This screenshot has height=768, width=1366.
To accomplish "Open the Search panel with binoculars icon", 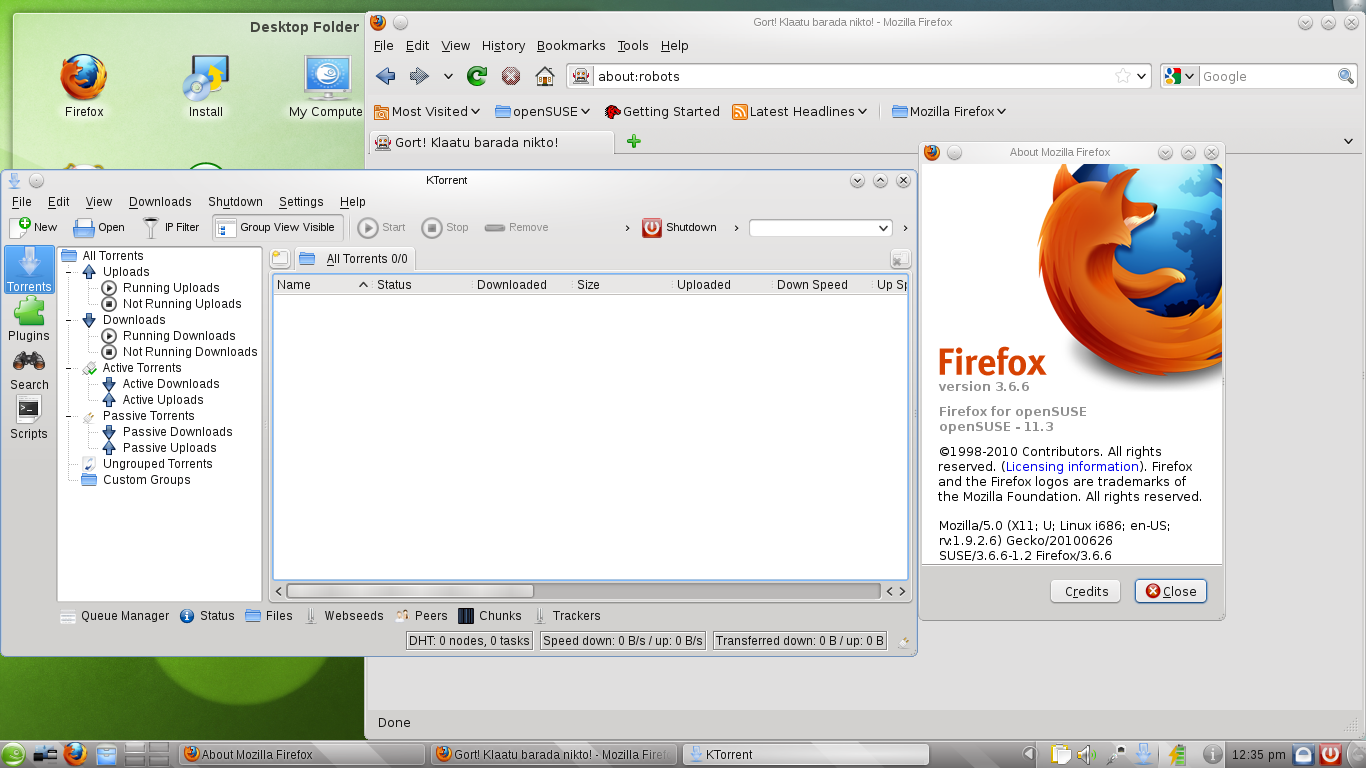I will point(29,370).
